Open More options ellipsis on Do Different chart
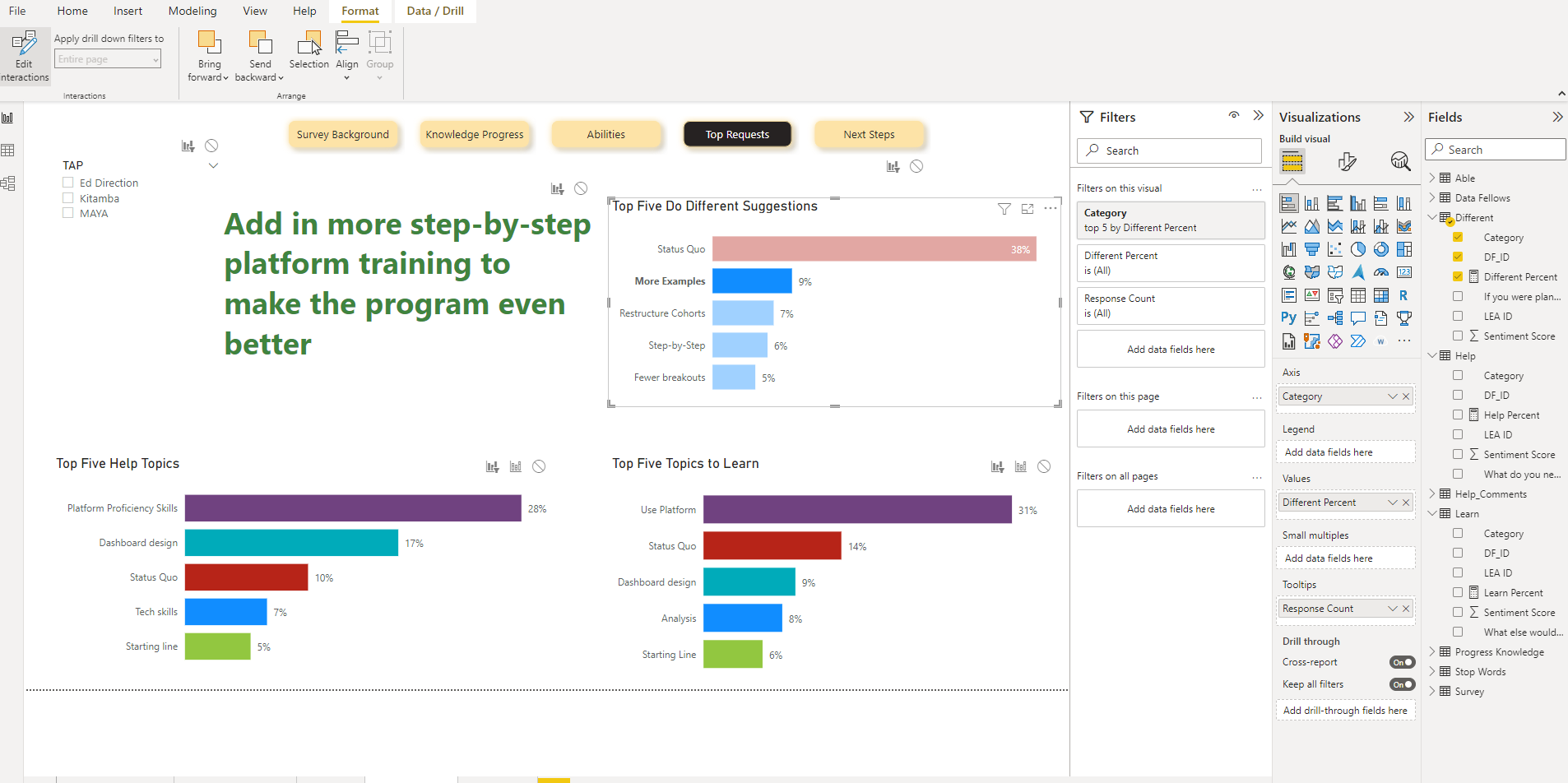This screenshot has height=783, width=1568. pos(1051,209)
